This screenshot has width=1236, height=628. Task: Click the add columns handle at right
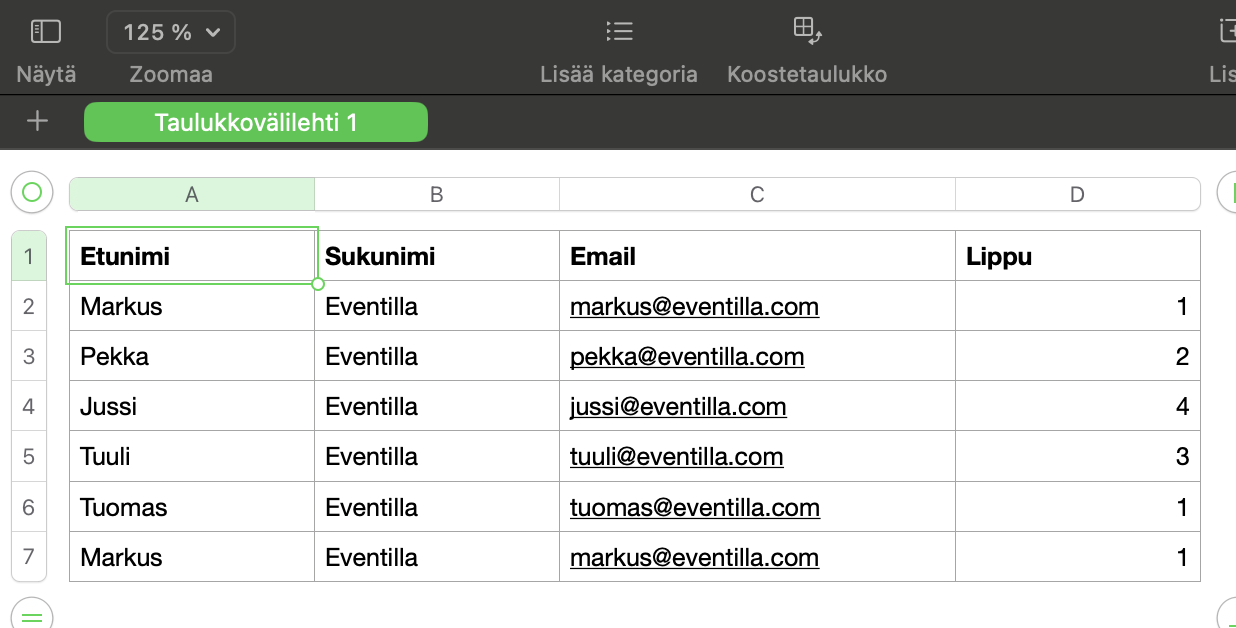click(x=1226, y=192)
